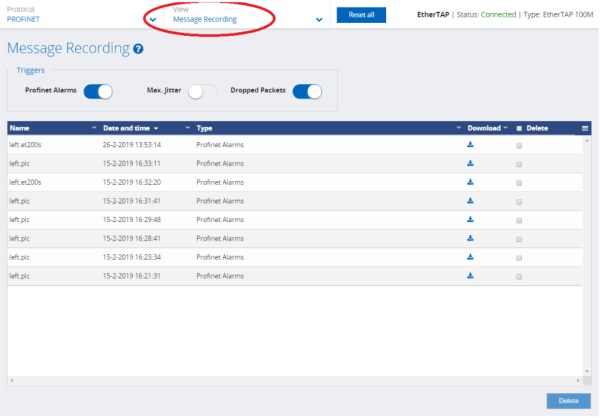Click the Delete button at bottom

[x=568, y=401]
